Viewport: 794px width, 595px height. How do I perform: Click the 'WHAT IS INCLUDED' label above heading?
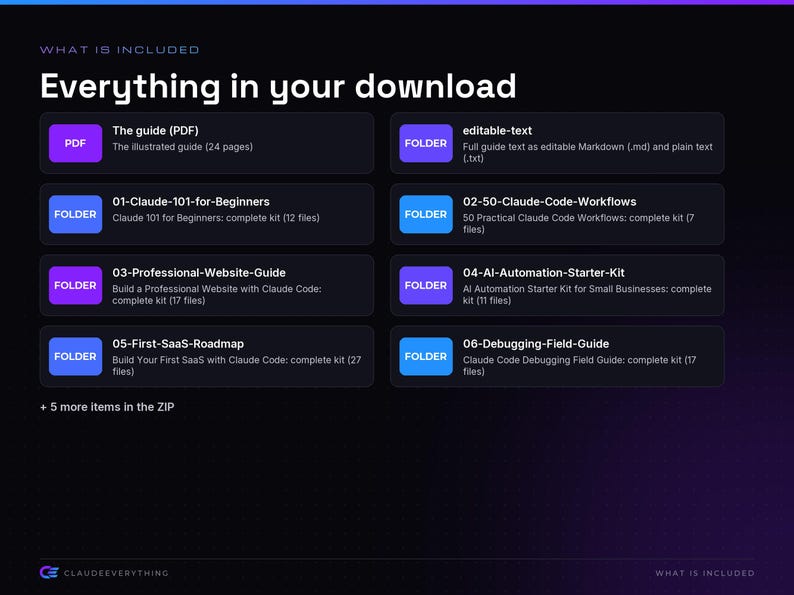click(x=120, y=50)
